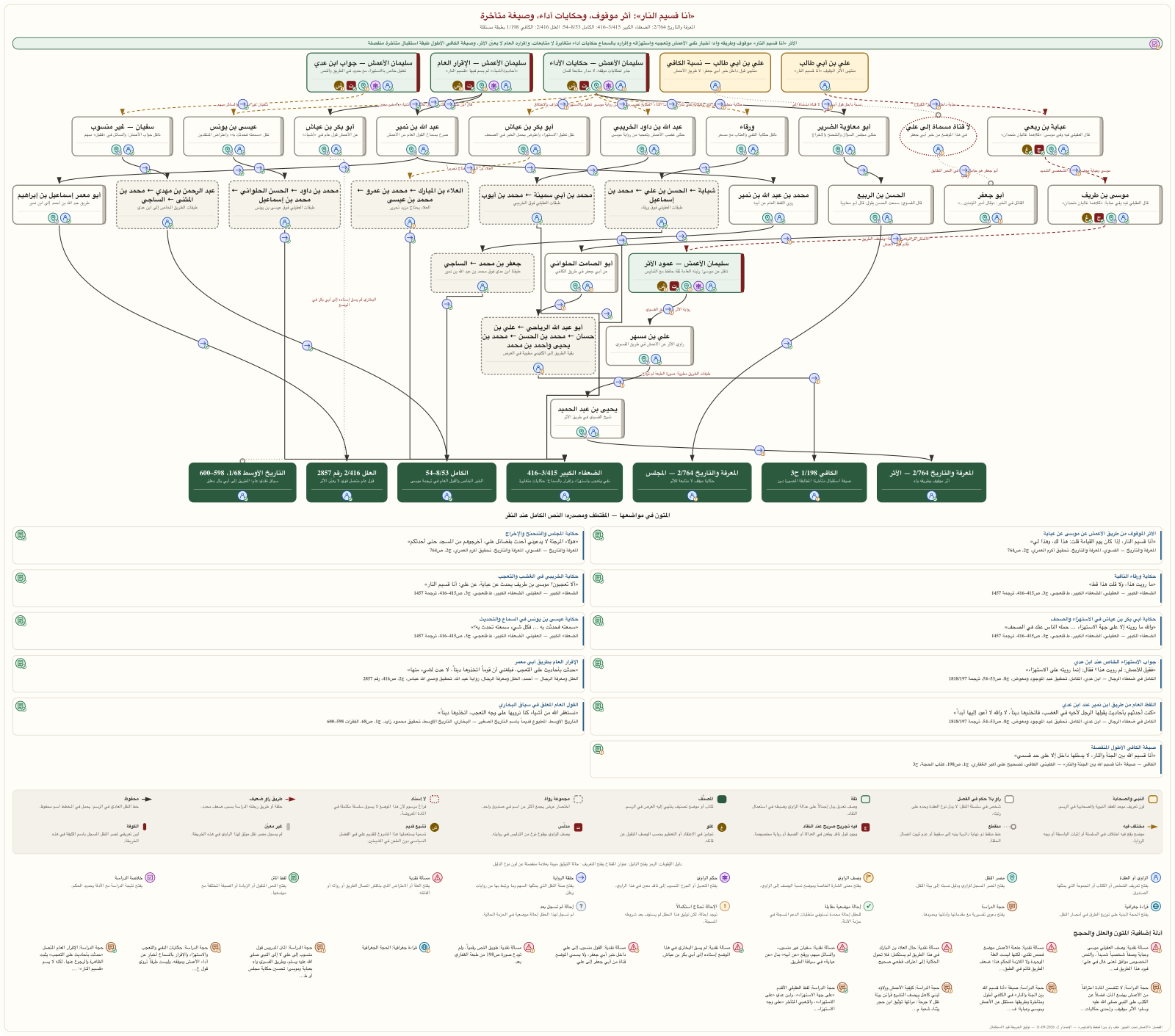This screenshot has width=1175, height=1036.
Task: Open the source location icon on ورقاء card
Action: coord(740,150)
